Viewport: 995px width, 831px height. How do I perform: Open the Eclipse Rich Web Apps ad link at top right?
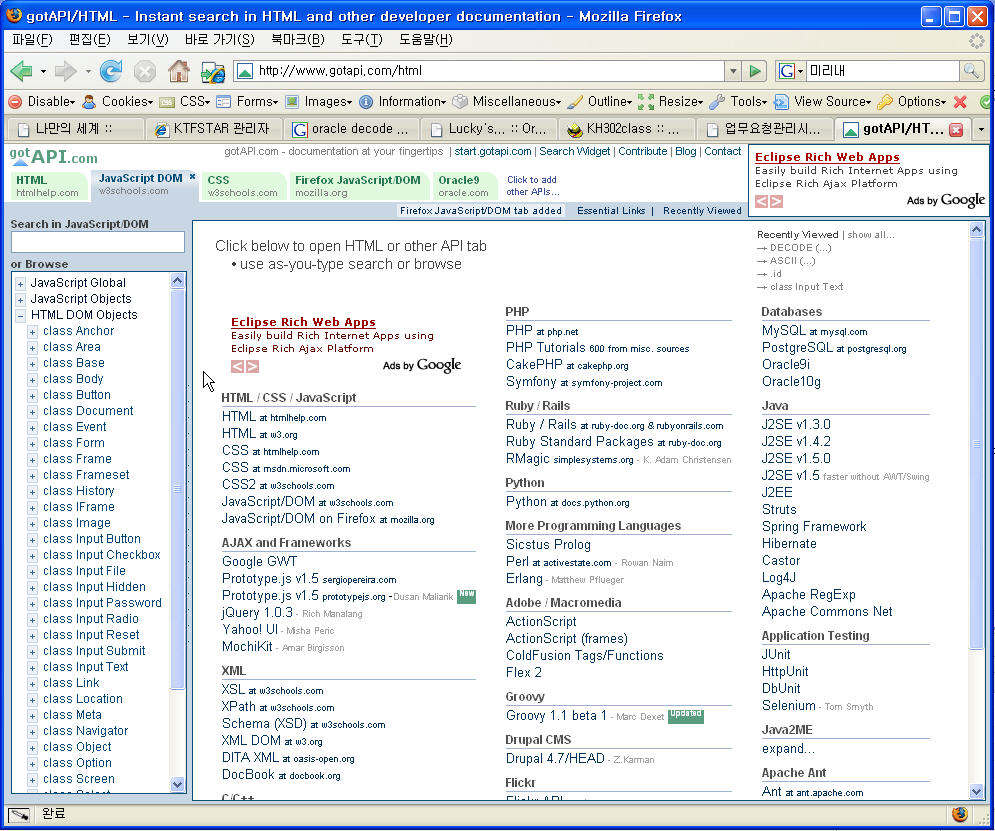point(827,157)
